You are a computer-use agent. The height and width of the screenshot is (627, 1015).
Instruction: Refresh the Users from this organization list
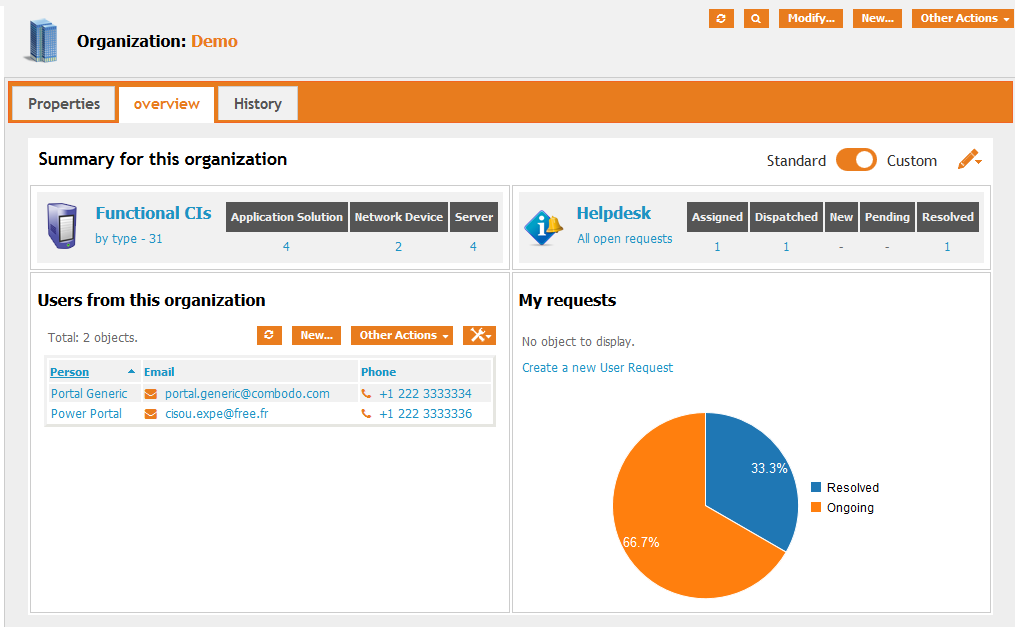click(269, 335)
